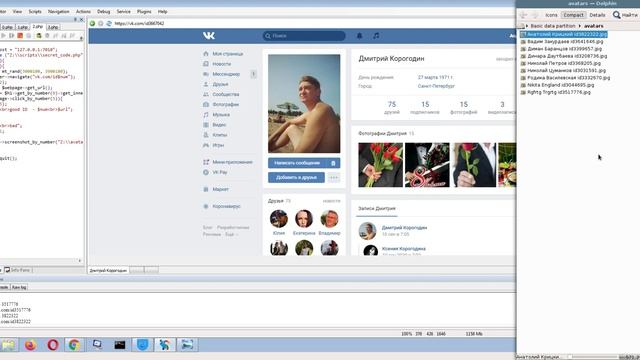Click the red stop button in the script toolbar
This screenshot has width=640, height=360.
(x=20, y=36)
